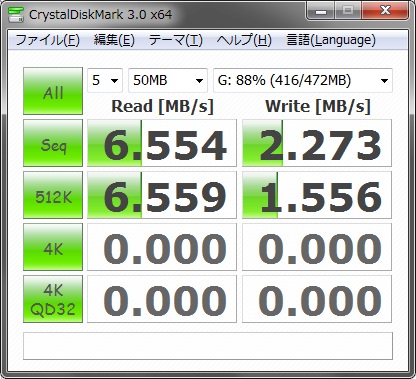Click the CrystalDiskMark title bar app icon
The width and height of the screenshot is (416, 379).
(16, 14)
